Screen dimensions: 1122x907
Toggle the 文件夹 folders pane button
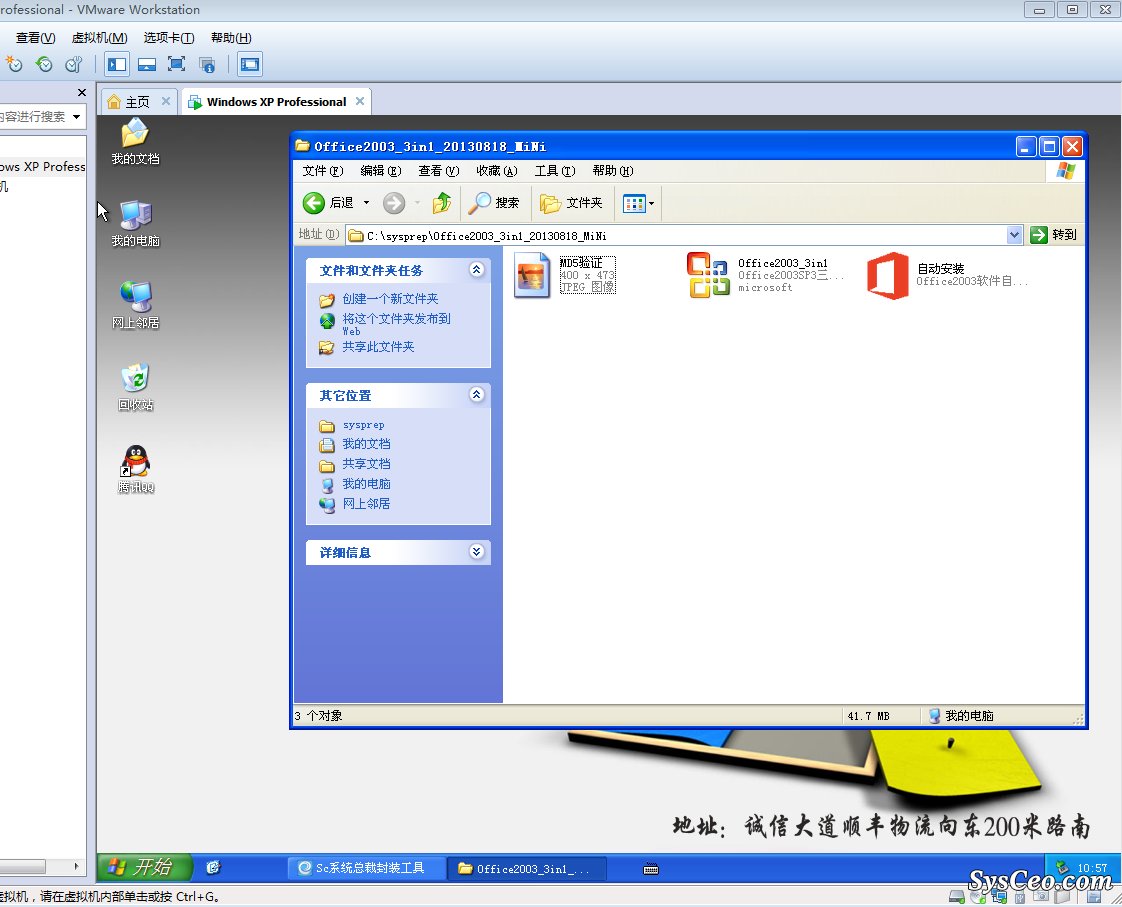[x=571, y=203]
